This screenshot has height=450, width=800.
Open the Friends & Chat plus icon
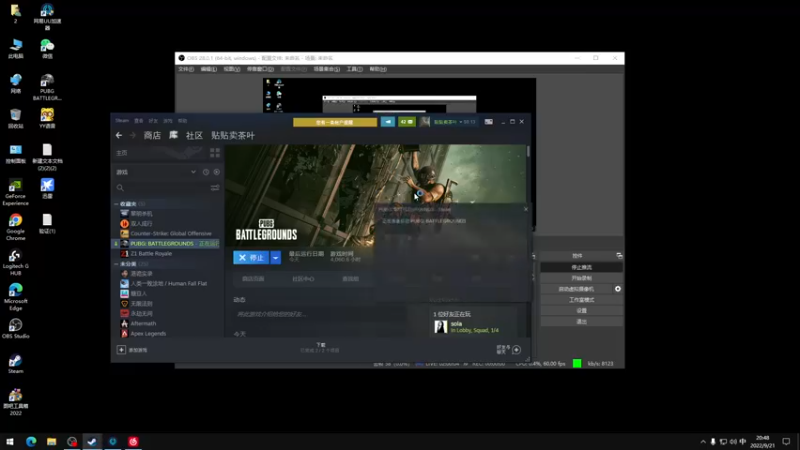[516, 350]
